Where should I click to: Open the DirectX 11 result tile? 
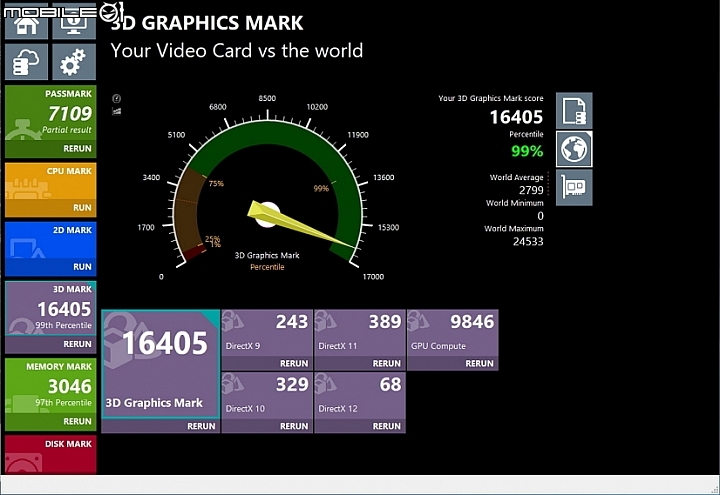tap(360, 333)
